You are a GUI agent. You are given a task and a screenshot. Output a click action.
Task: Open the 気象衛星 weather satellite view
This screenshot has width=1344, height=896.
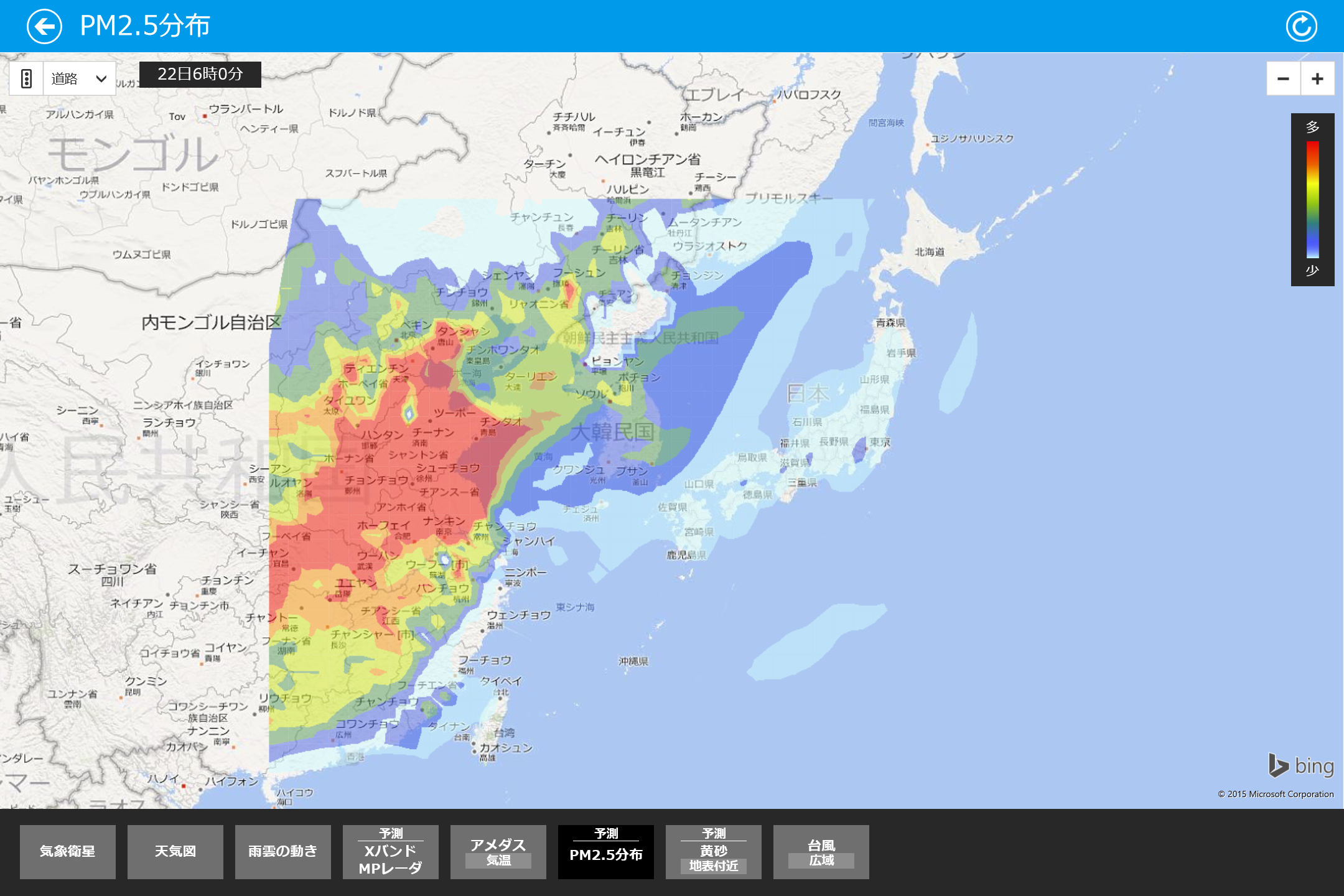coord(67,851)
